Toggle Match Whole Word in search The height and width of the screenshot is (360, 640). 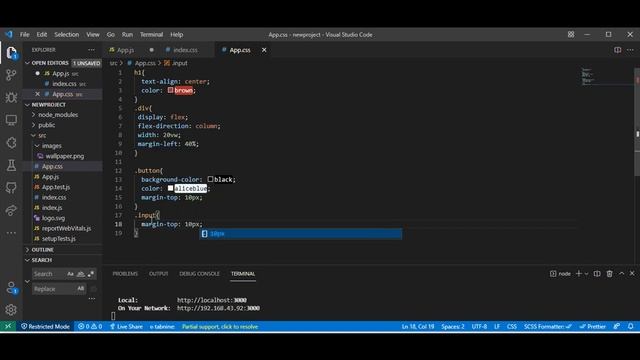click(80, 274)
